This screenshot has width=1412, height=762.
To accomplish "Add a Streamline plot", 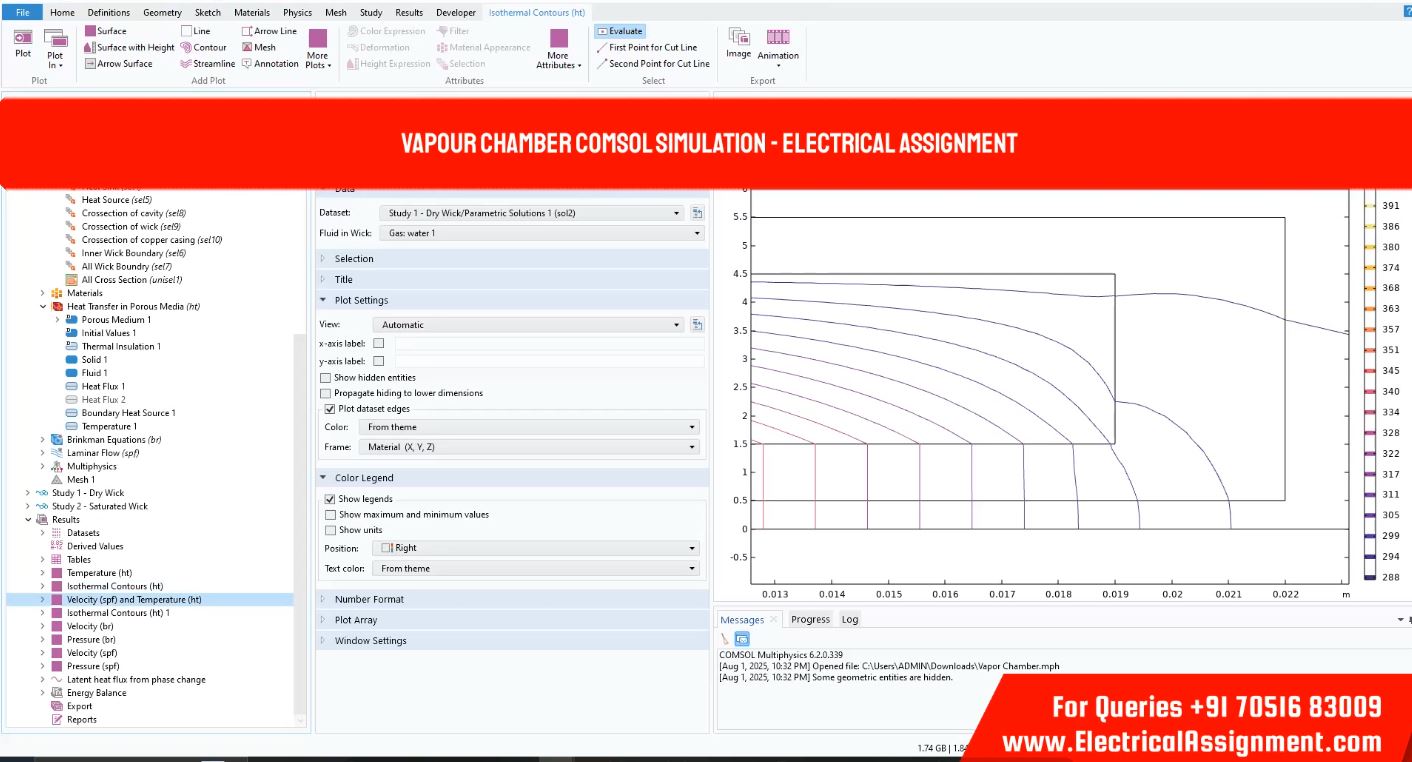I will (208, 64).
